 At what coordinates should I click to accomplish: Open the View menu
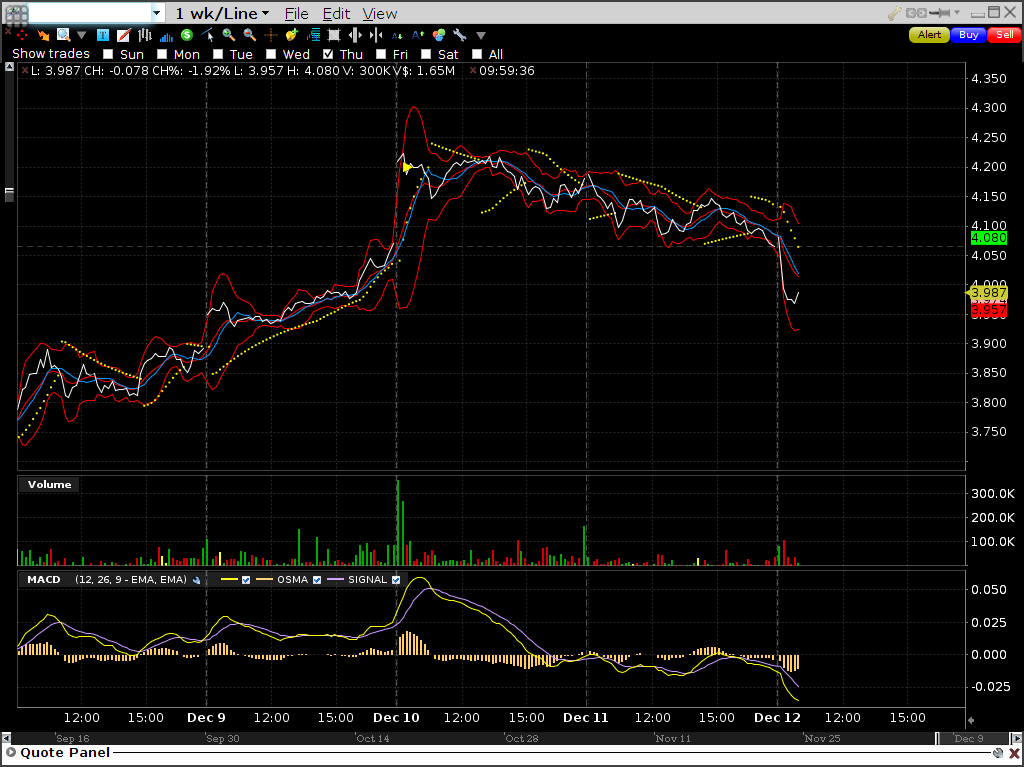[379, 14]
